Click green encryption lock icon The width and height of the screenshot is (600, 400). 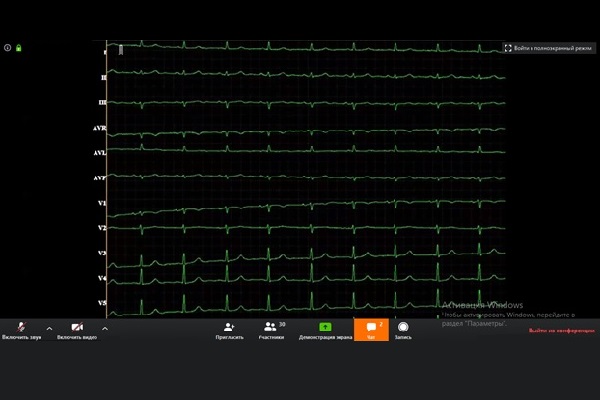[18, 48]
